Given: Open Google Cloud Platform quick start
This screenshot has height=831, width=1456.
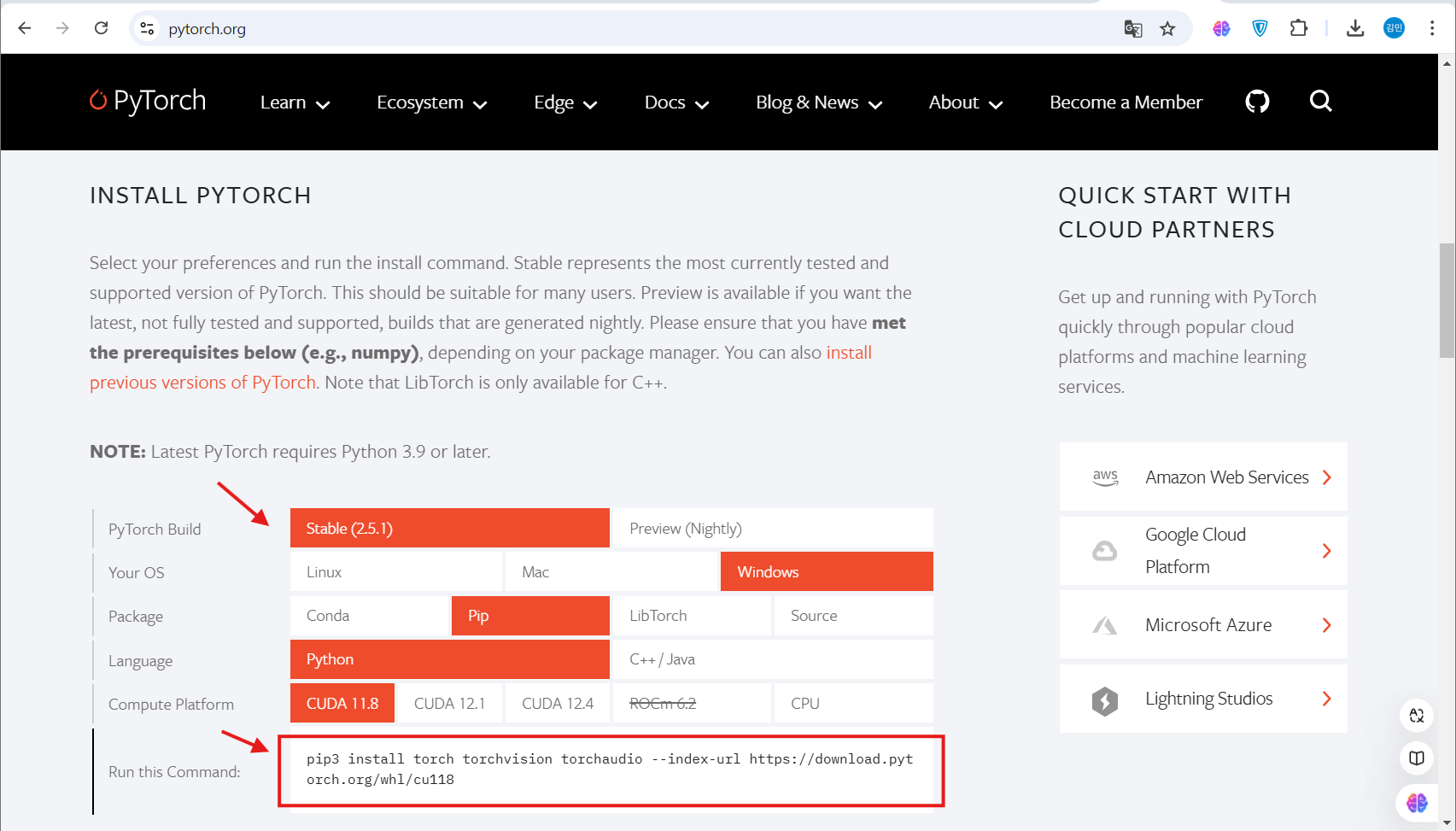Looking at the screenshot, I should click(1203, 551).
